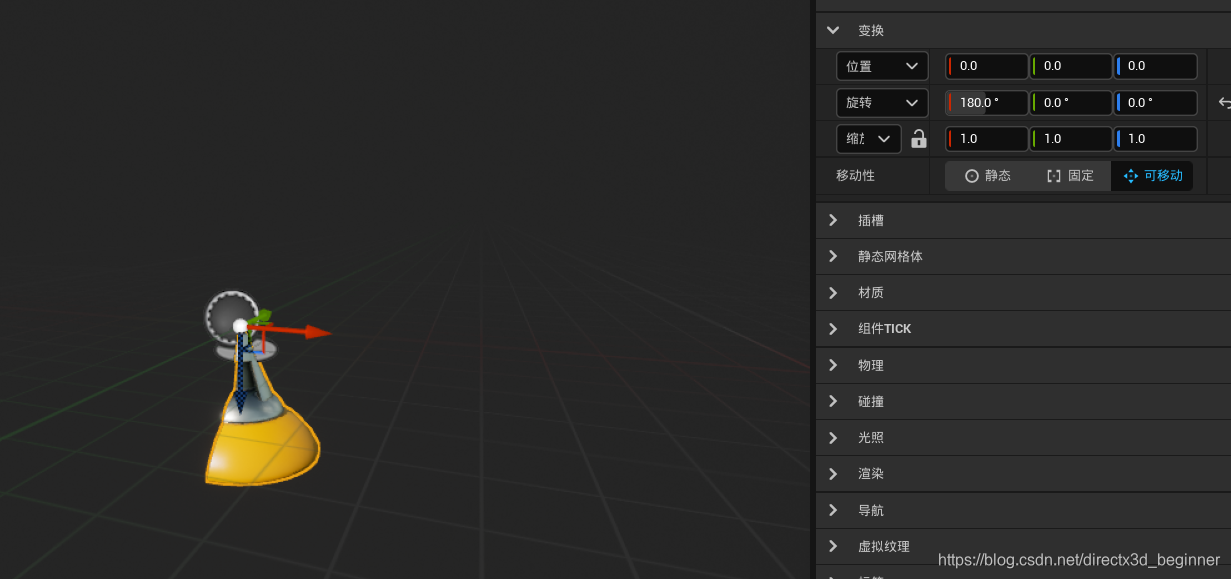Expand the 光照 lighting section

[833, 437]
